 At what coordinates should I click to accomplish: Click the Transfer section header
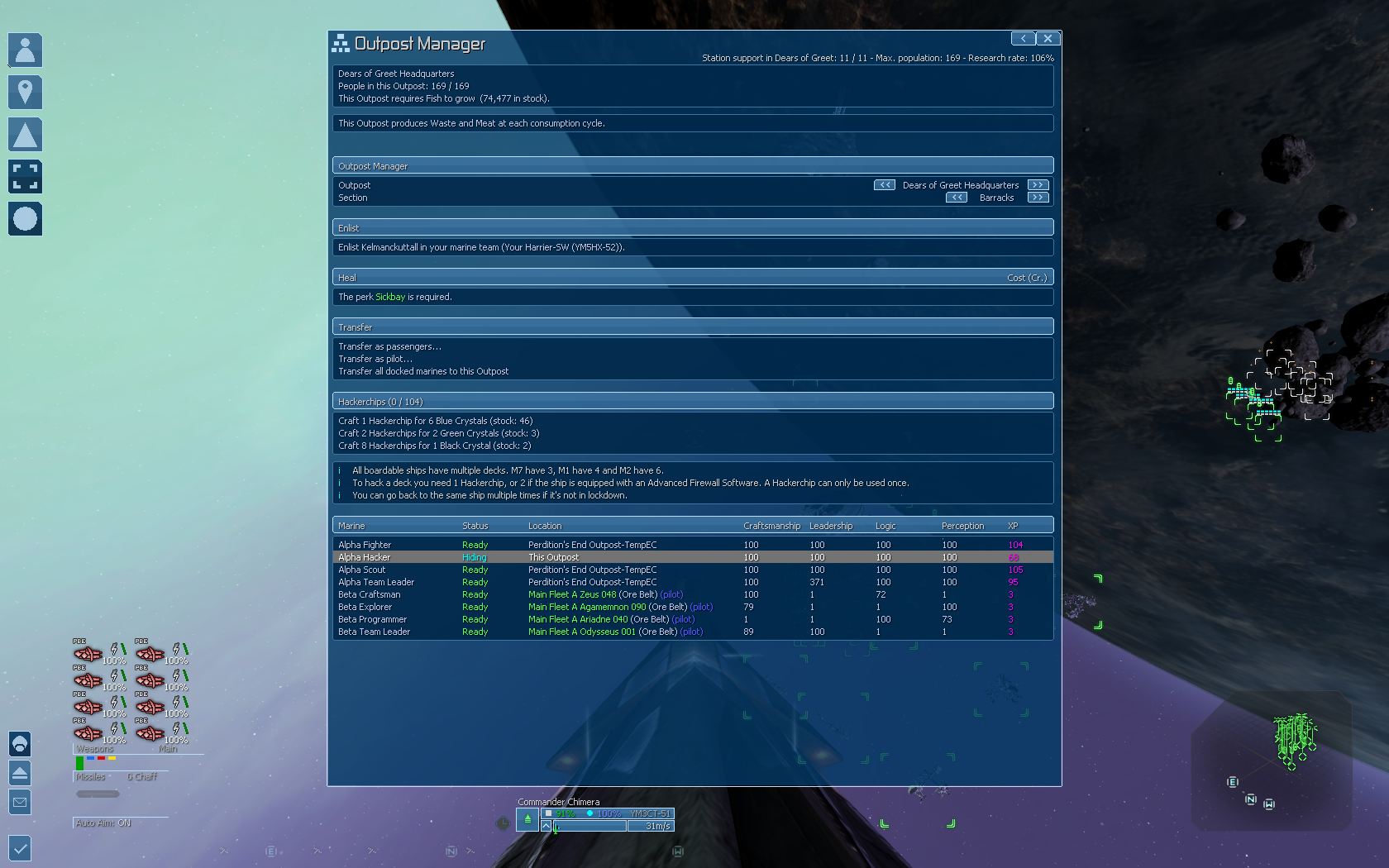[693, 327]
